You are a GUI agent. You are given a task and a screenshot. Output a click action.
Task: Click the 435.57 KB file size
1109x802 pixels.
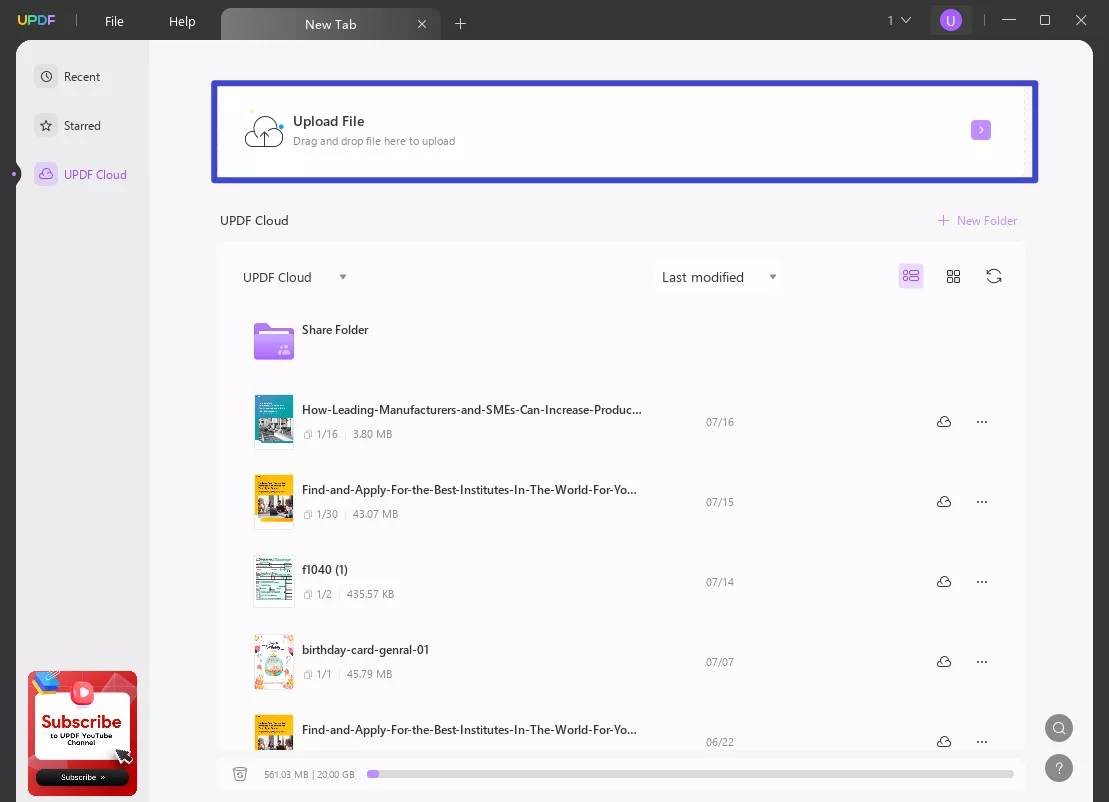pyautogui.click(x=370, y=594)
